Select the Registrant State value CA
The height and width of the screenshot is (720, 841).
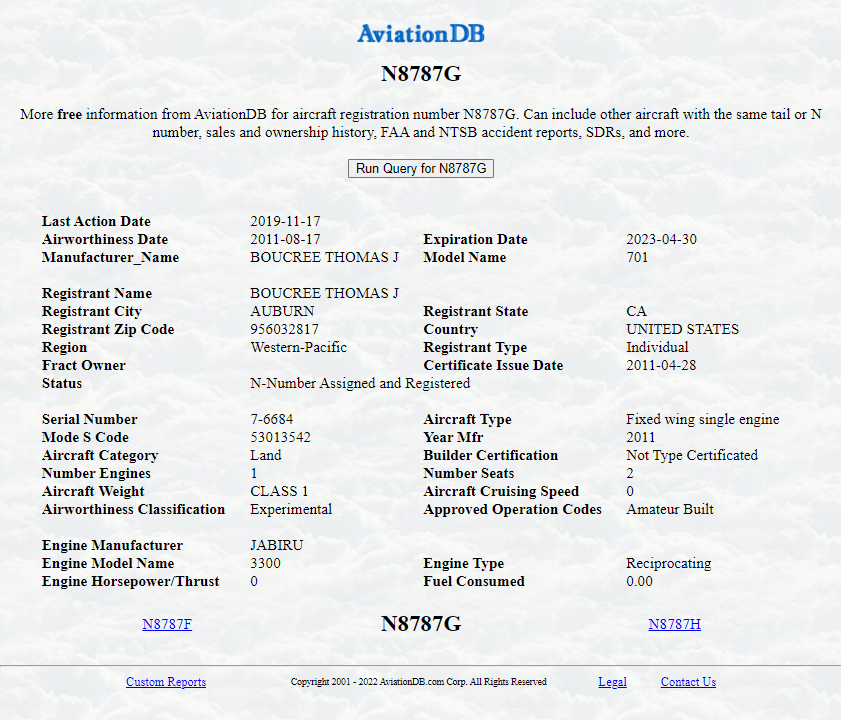pyautogui.click(x=636, y=311)
